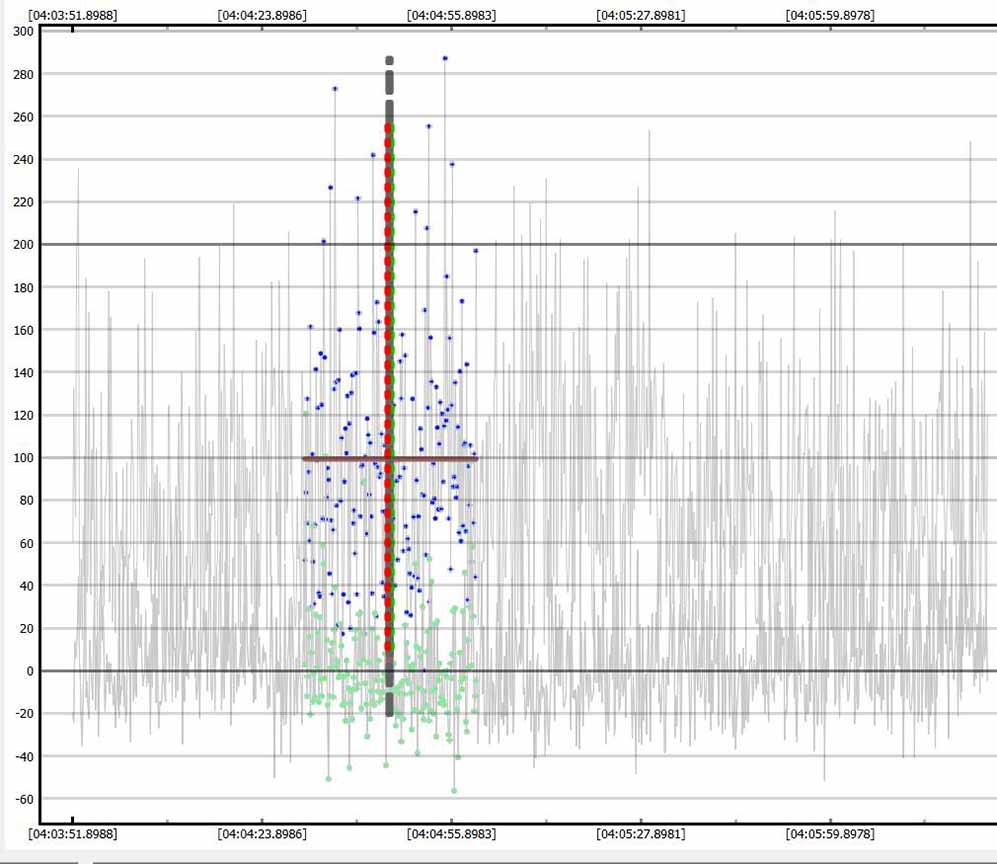Click top axis timestamp 04:05:59.8978

(831, 15)
